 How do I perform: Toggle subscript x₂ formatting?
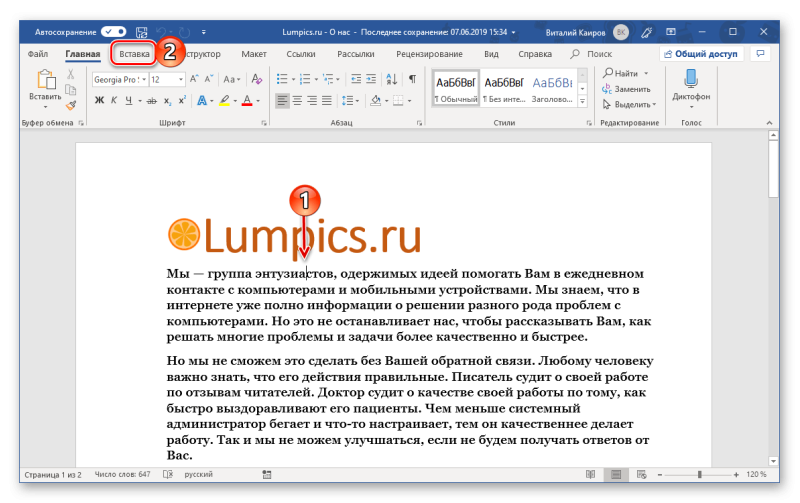[x=167, y=100]
